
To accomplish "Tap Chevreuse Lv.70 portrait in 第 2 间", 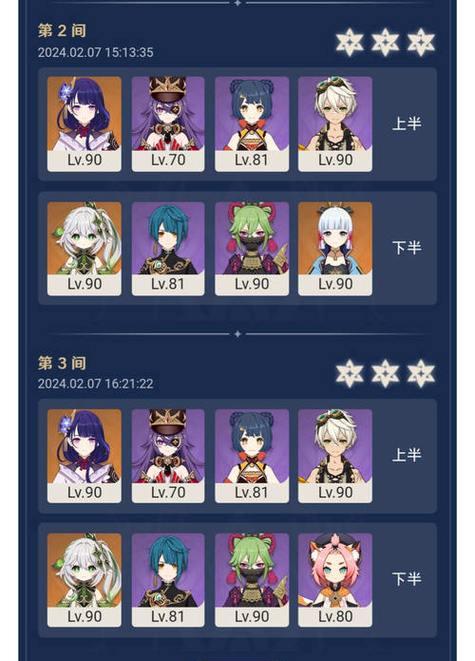I will [168, 124].
